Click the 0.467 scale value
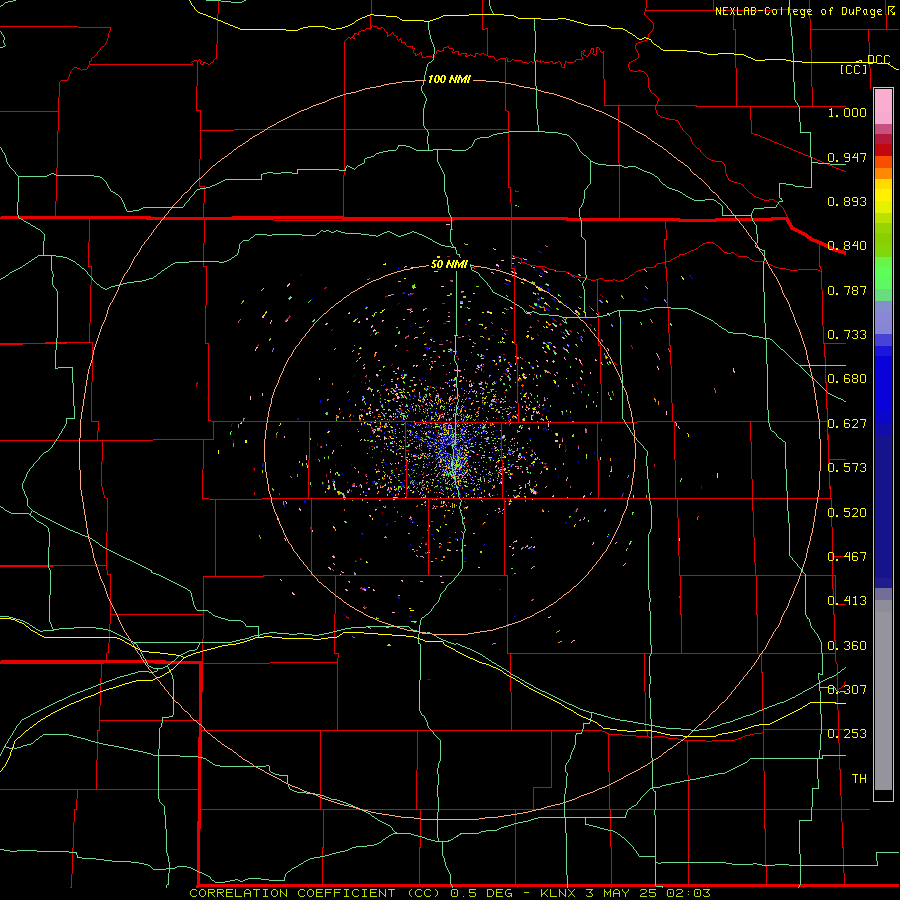This screenshot has height=900, width=900. click(x=847, y=557)
